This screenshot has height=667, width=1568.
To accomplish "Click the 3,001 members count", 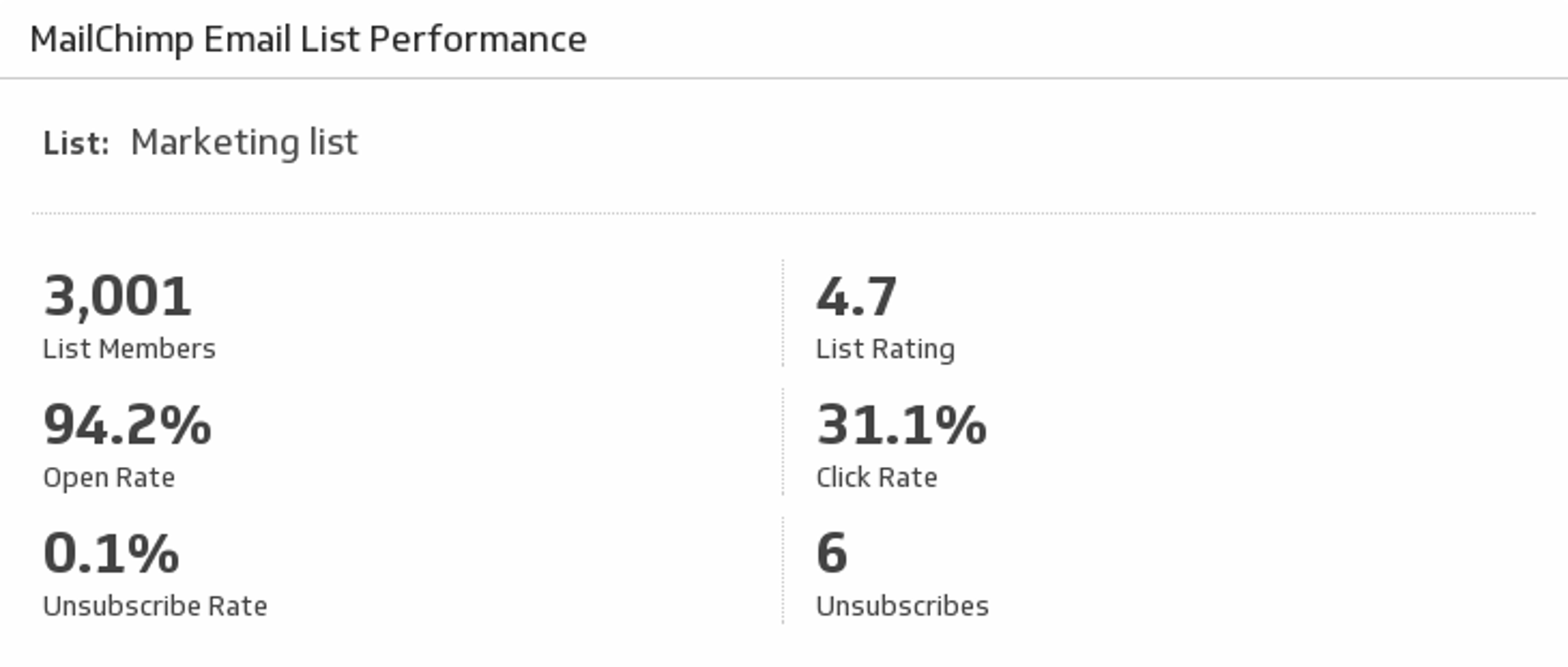I will pos(118,296).
